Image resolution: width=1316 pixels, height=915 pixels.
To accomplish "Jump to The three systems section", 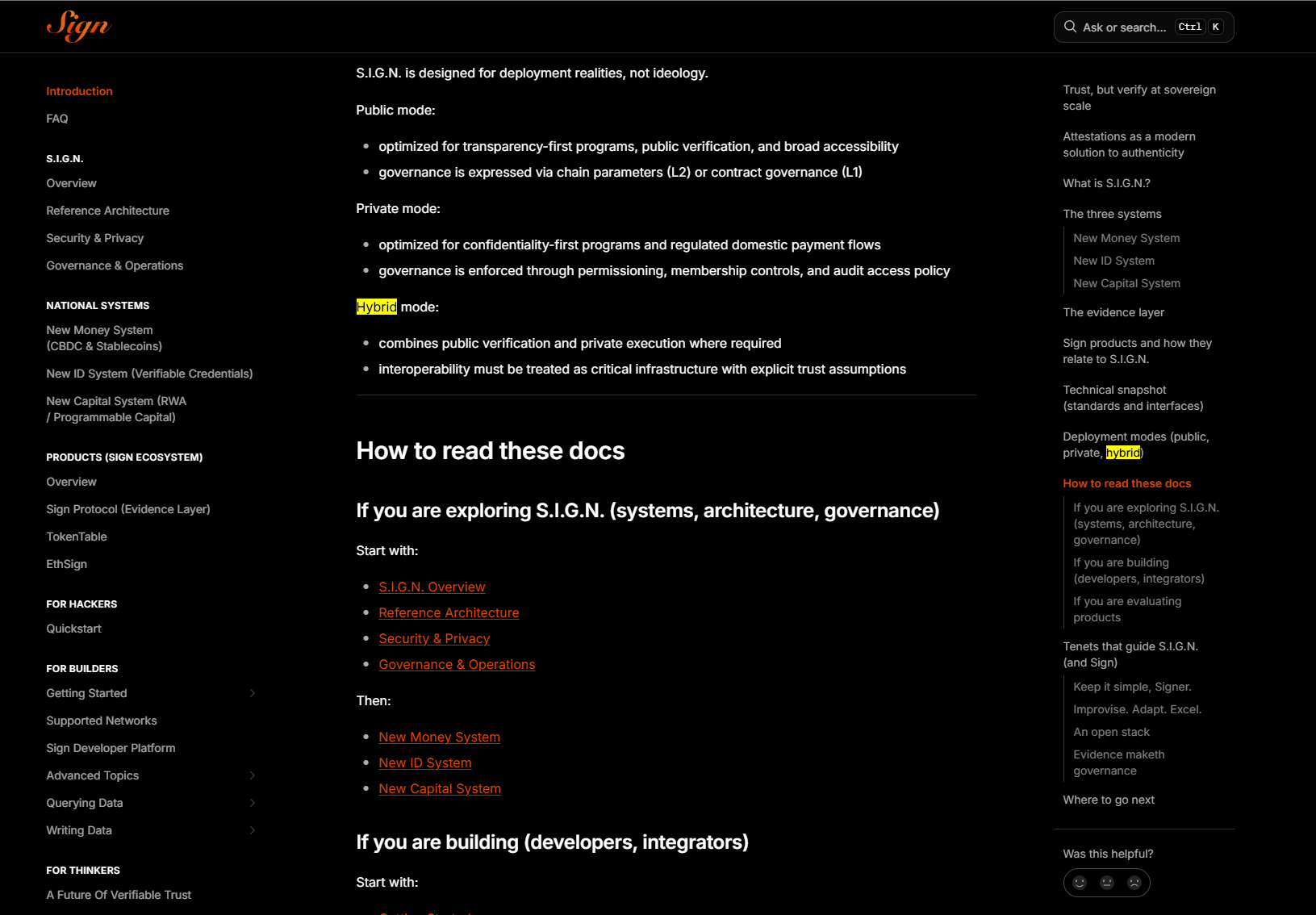I will pyautogui.click(x=1112, y=214).
